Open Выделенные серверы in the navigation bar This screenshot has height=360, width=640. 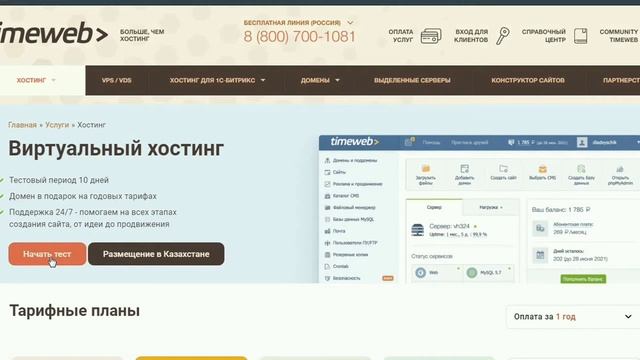(412, 80)
